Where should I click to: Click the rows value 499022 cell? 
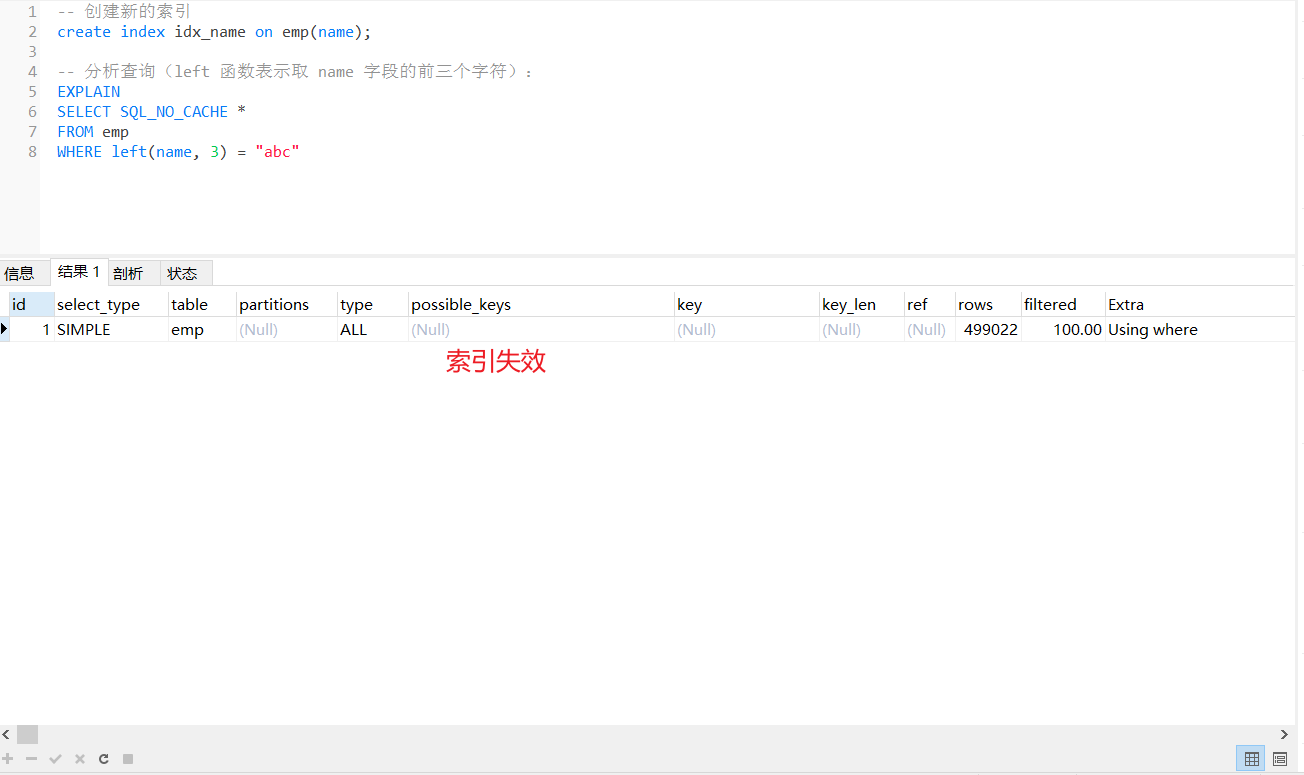989,329
